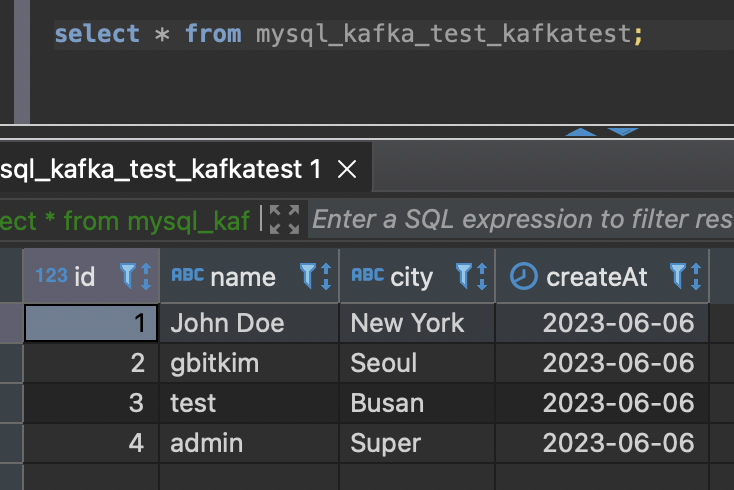Viewport: 734px width, 490px height.
Task: Sort the city column
Action: coord(482,276)
